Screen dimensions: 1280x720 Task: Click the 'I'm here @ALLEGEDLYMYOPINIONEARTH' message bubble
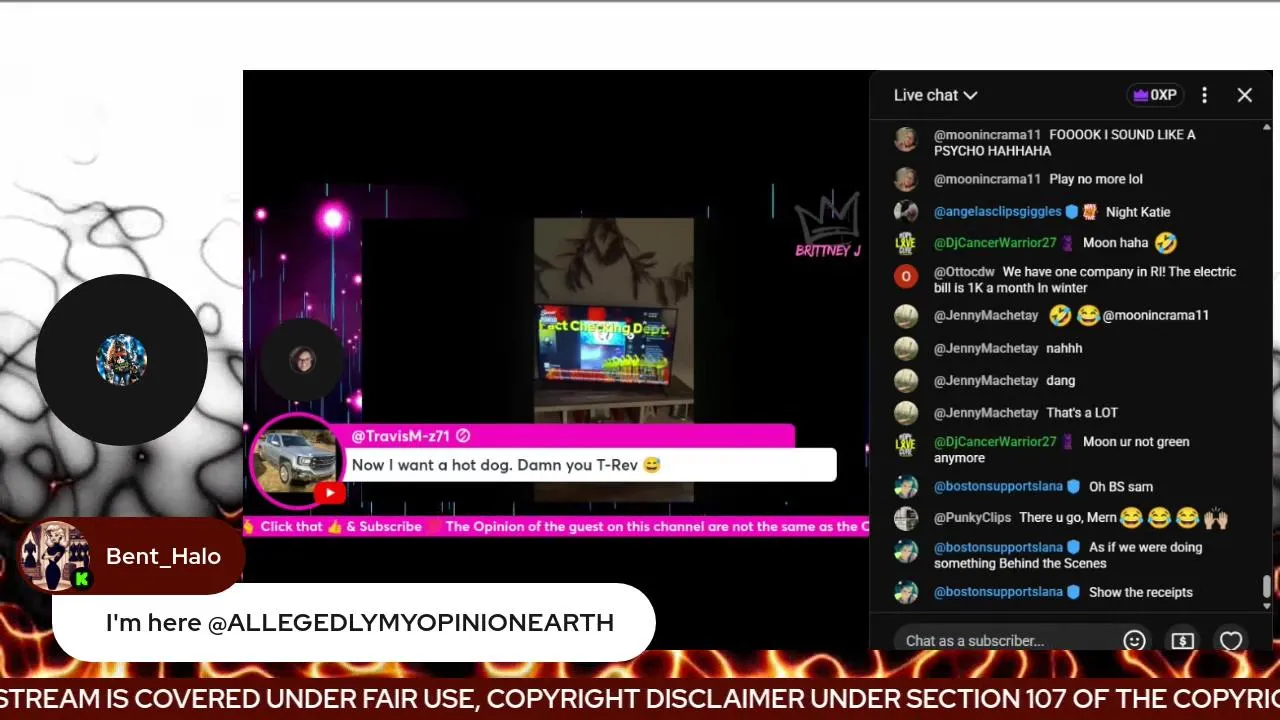click(354, 622)
